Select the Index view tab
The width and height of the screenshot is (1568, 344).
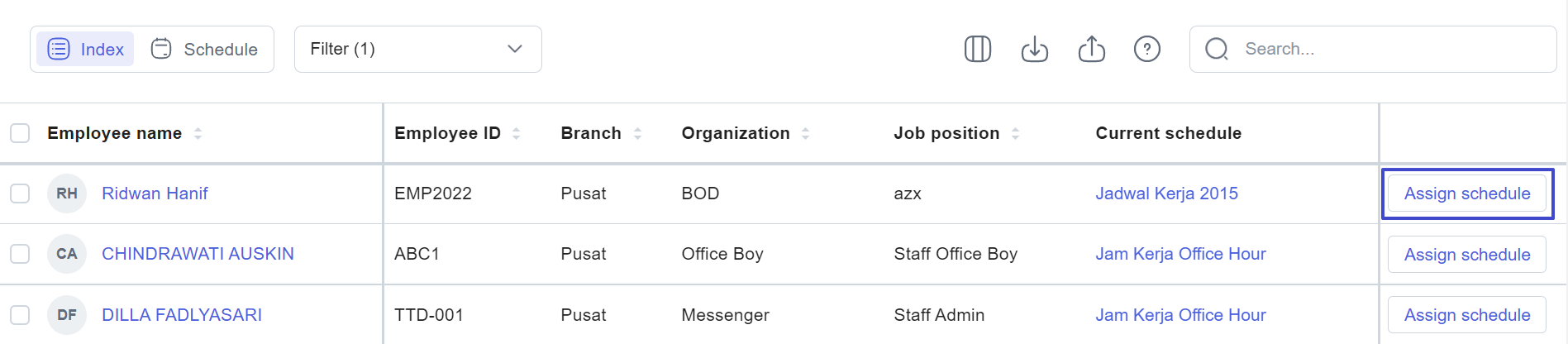point(85,49)
